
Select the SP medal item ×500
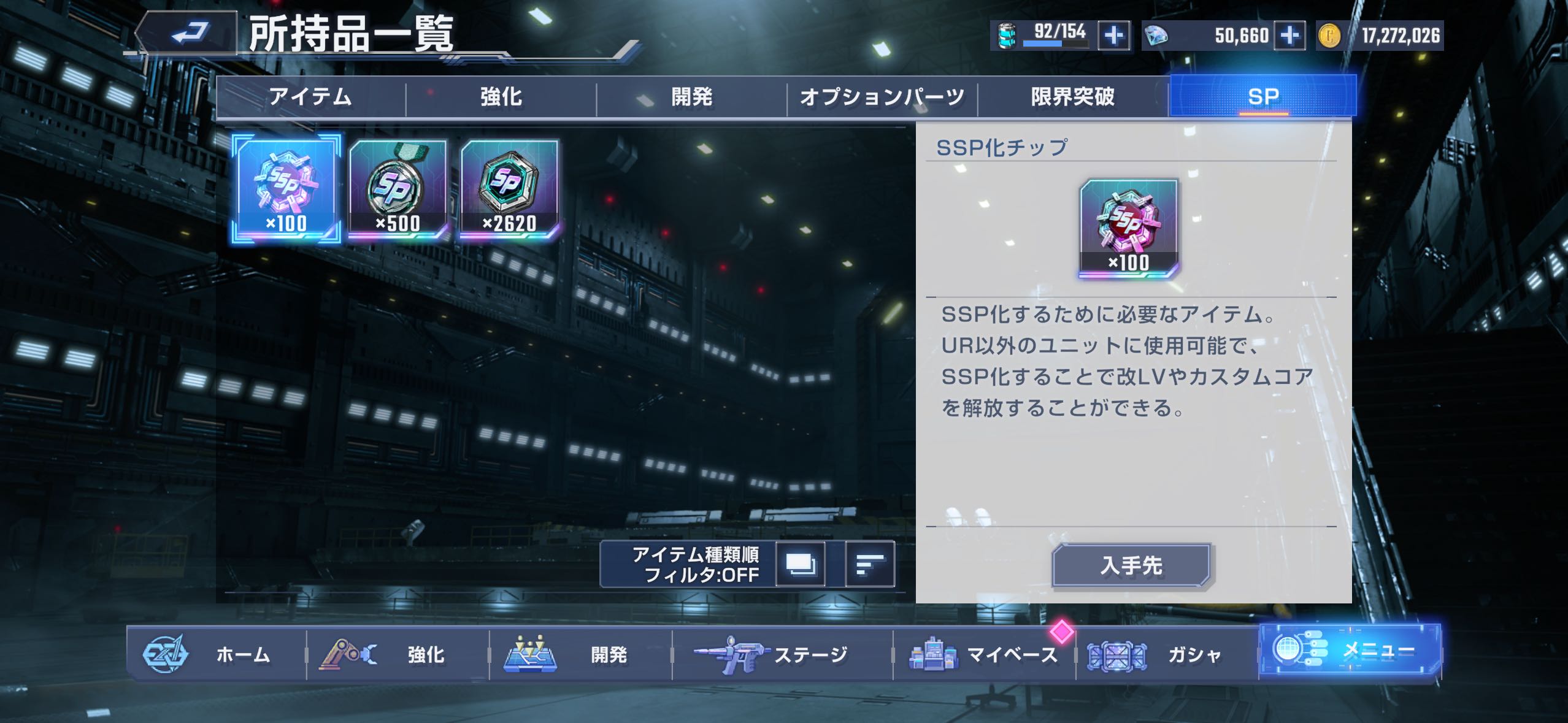point(398,189)
